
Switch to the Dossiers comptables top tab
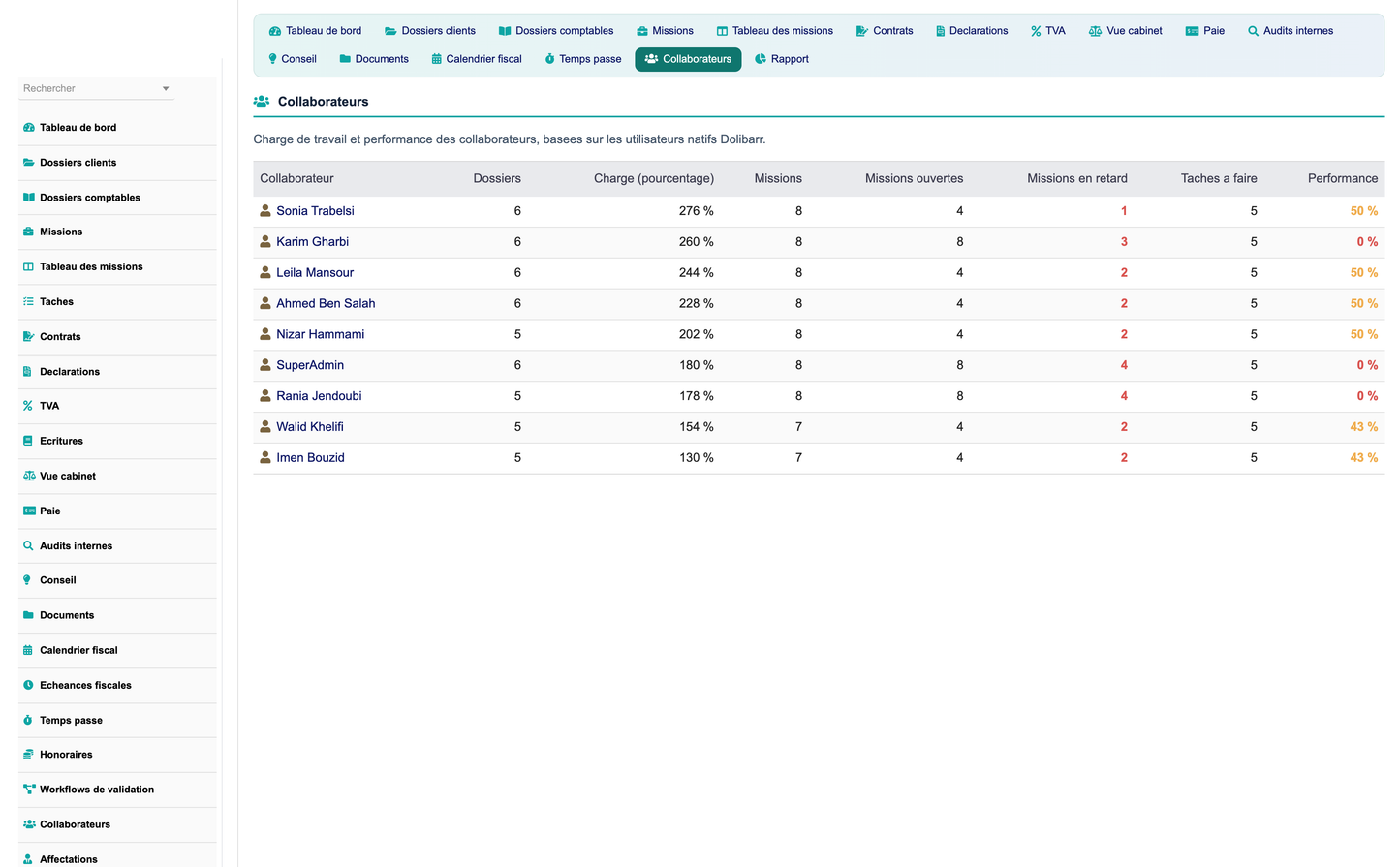(x=556, y=31)
